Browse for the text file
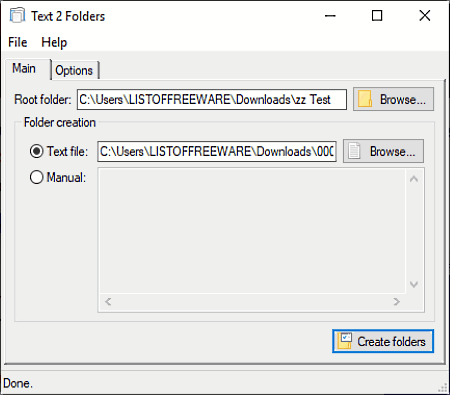 pos(383,151)
